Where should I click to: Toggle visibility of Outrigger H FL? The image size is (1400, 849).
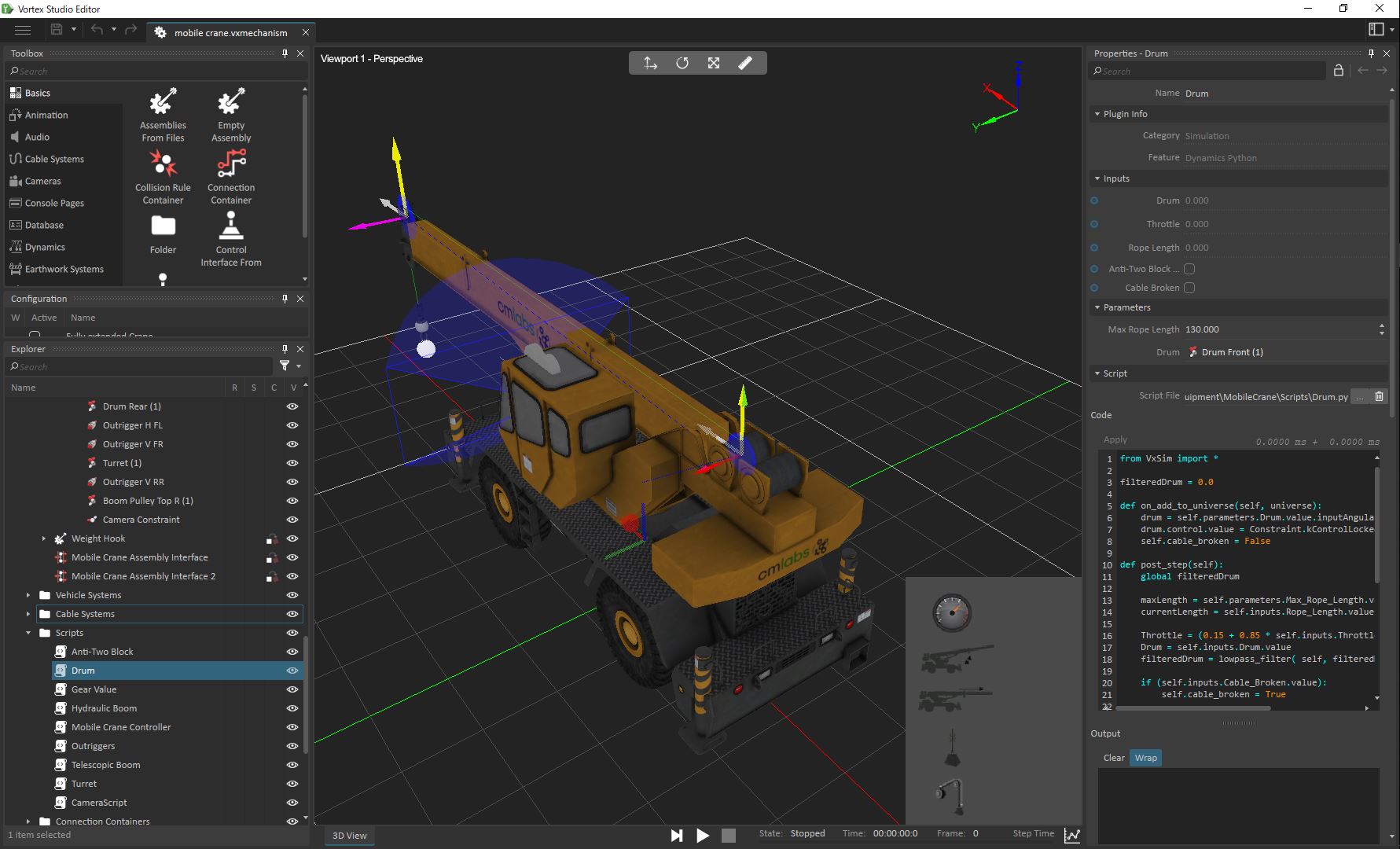(292, 425)
